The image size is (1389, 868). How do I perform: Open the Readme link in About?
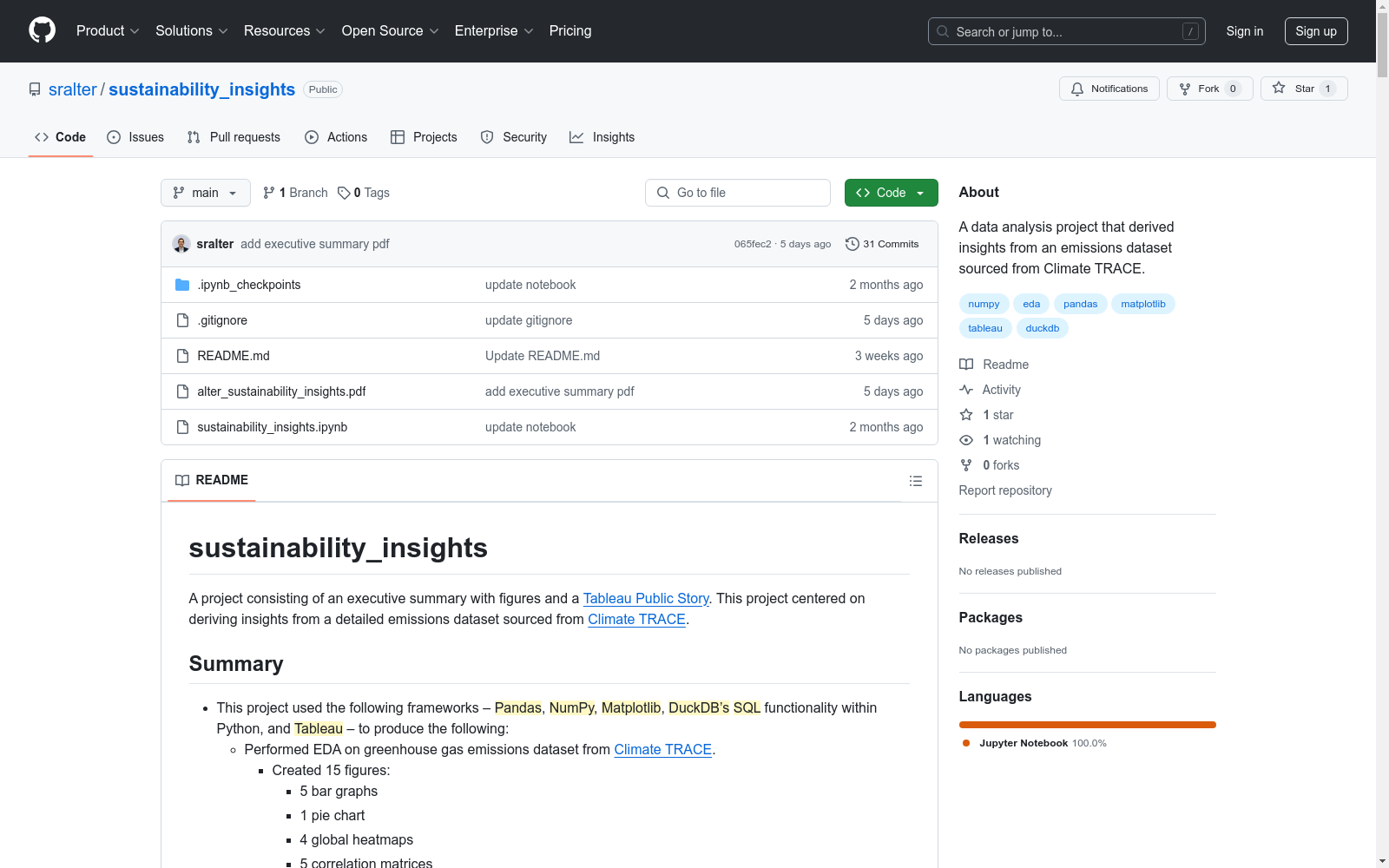point(994,365)
